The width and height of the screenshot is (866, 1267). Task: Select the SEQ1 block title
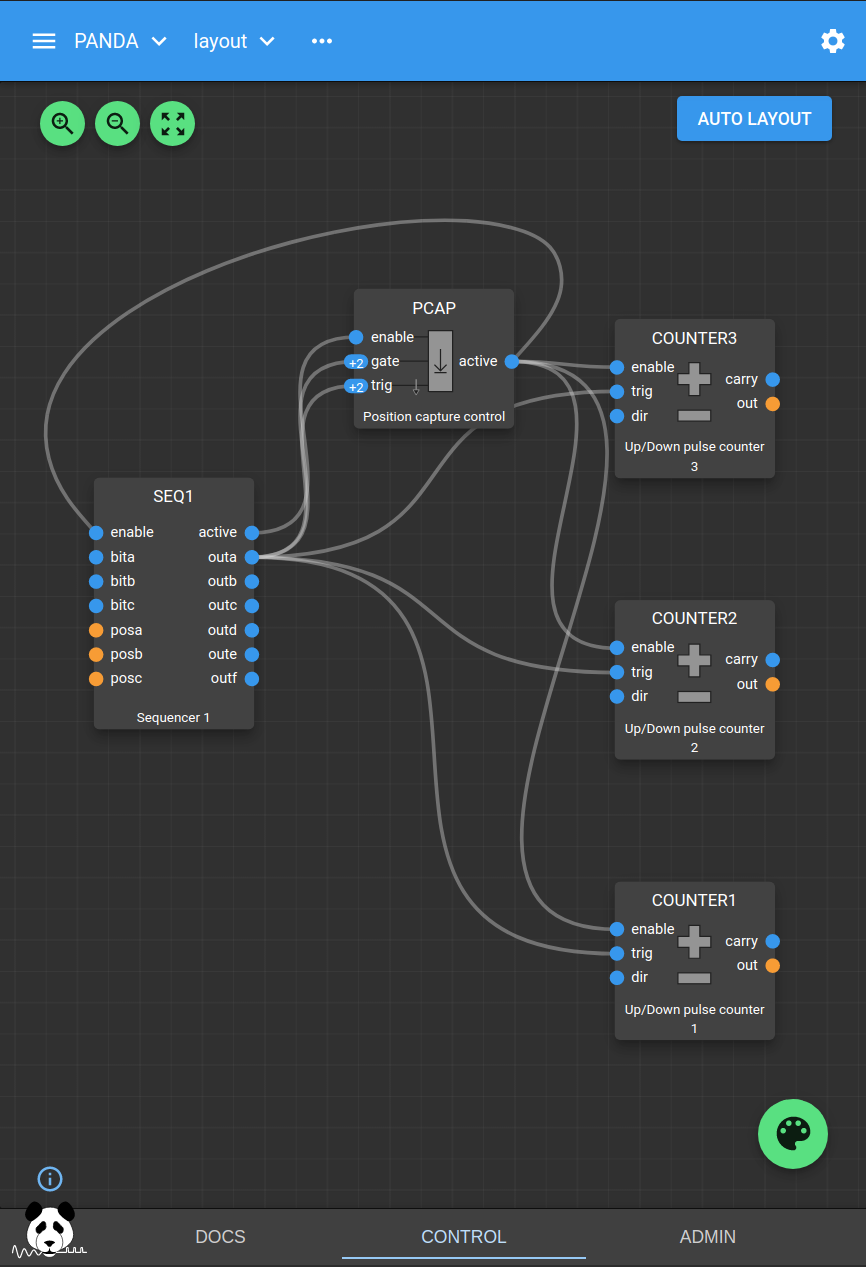pos(173,496)
